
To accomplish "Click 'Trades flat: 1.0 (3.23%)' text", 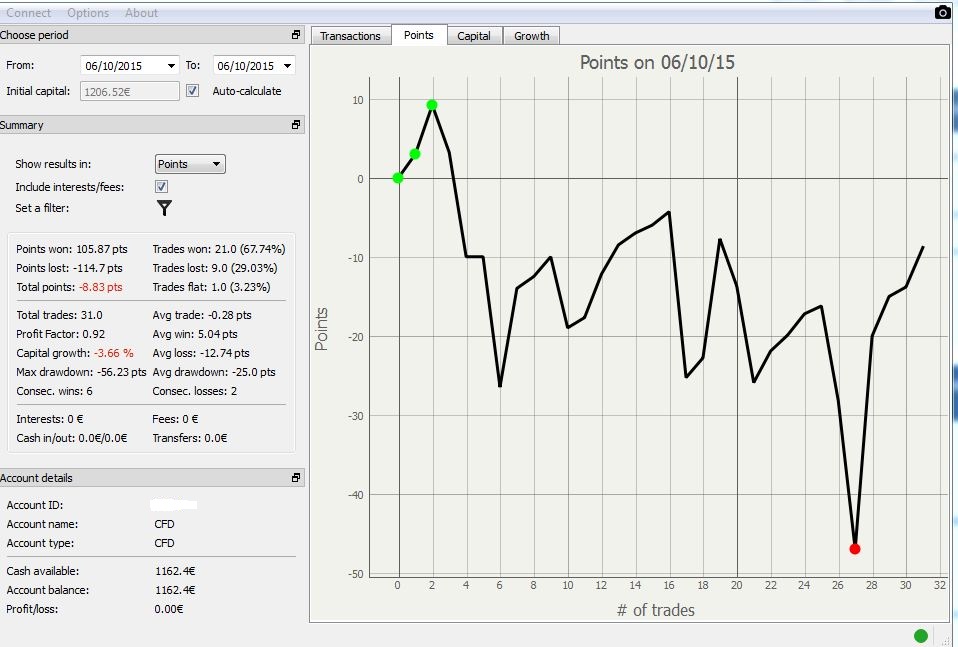I will coord(211,287).
